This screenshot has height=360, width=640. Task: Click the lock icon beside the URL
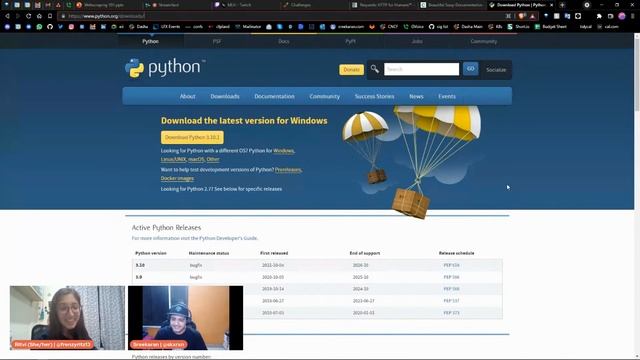(x=63, y=16)
